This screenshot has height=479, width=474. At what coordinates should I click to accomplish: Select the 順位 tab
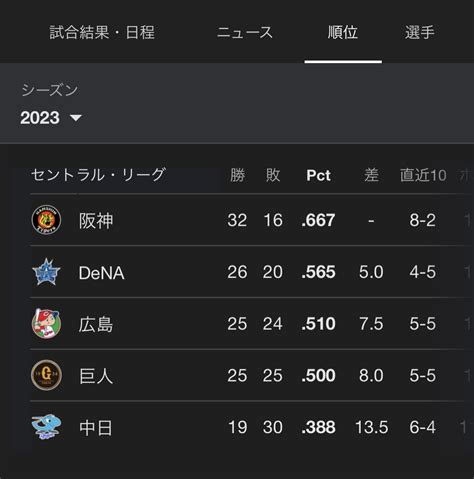click(343, 32)
